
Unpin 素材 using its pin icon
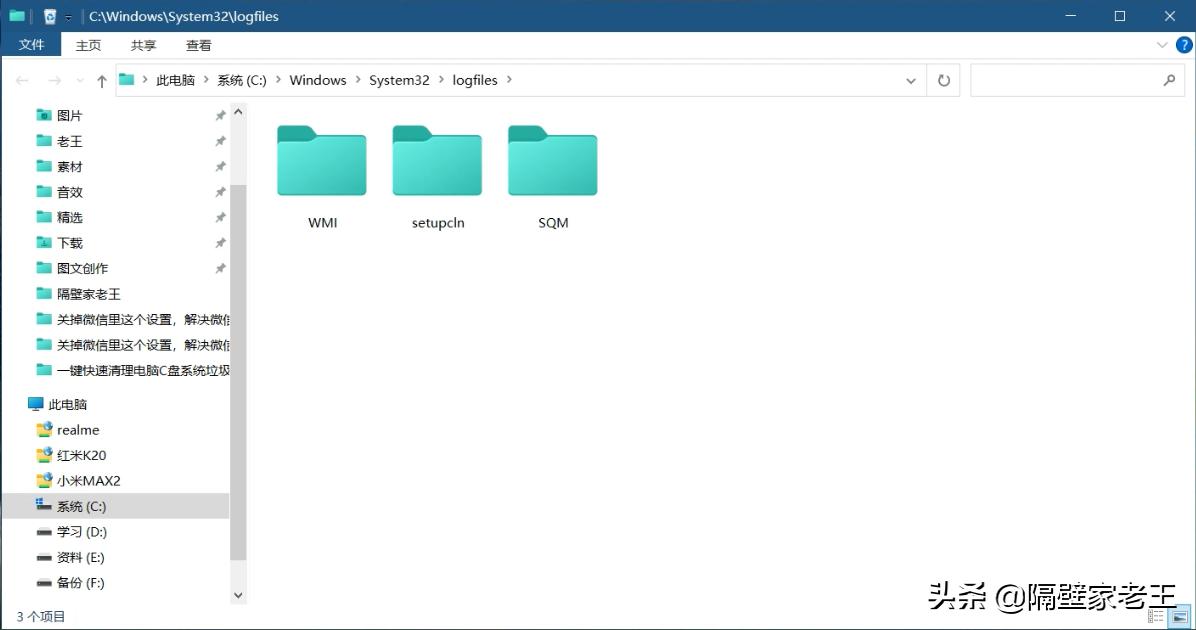220,166
